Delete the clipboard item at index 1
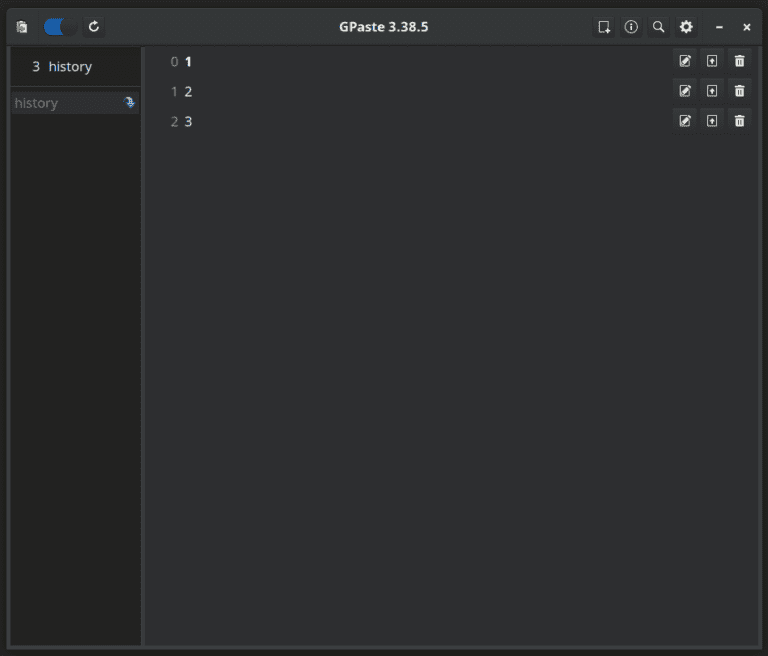 click(740, 91)
